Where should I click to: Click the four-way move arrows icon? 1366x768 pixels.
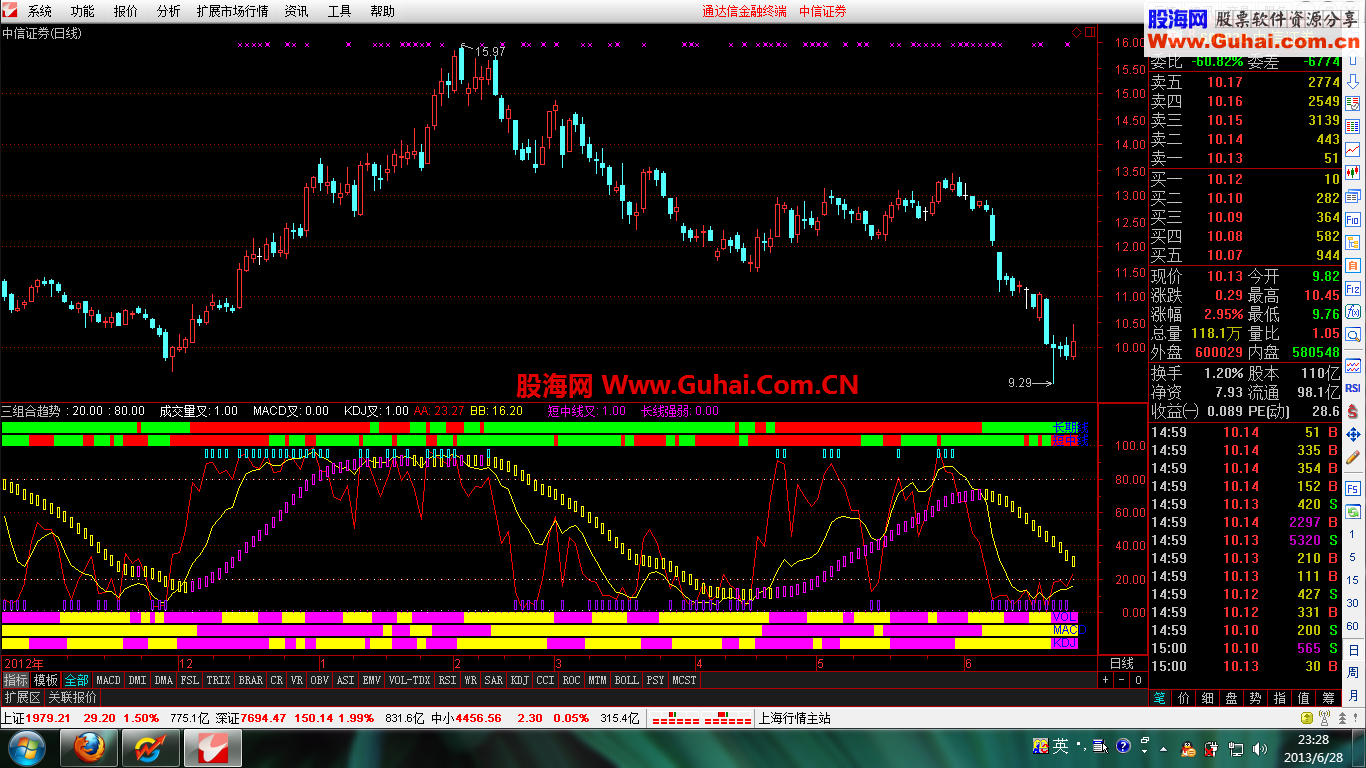(1352, 434)
